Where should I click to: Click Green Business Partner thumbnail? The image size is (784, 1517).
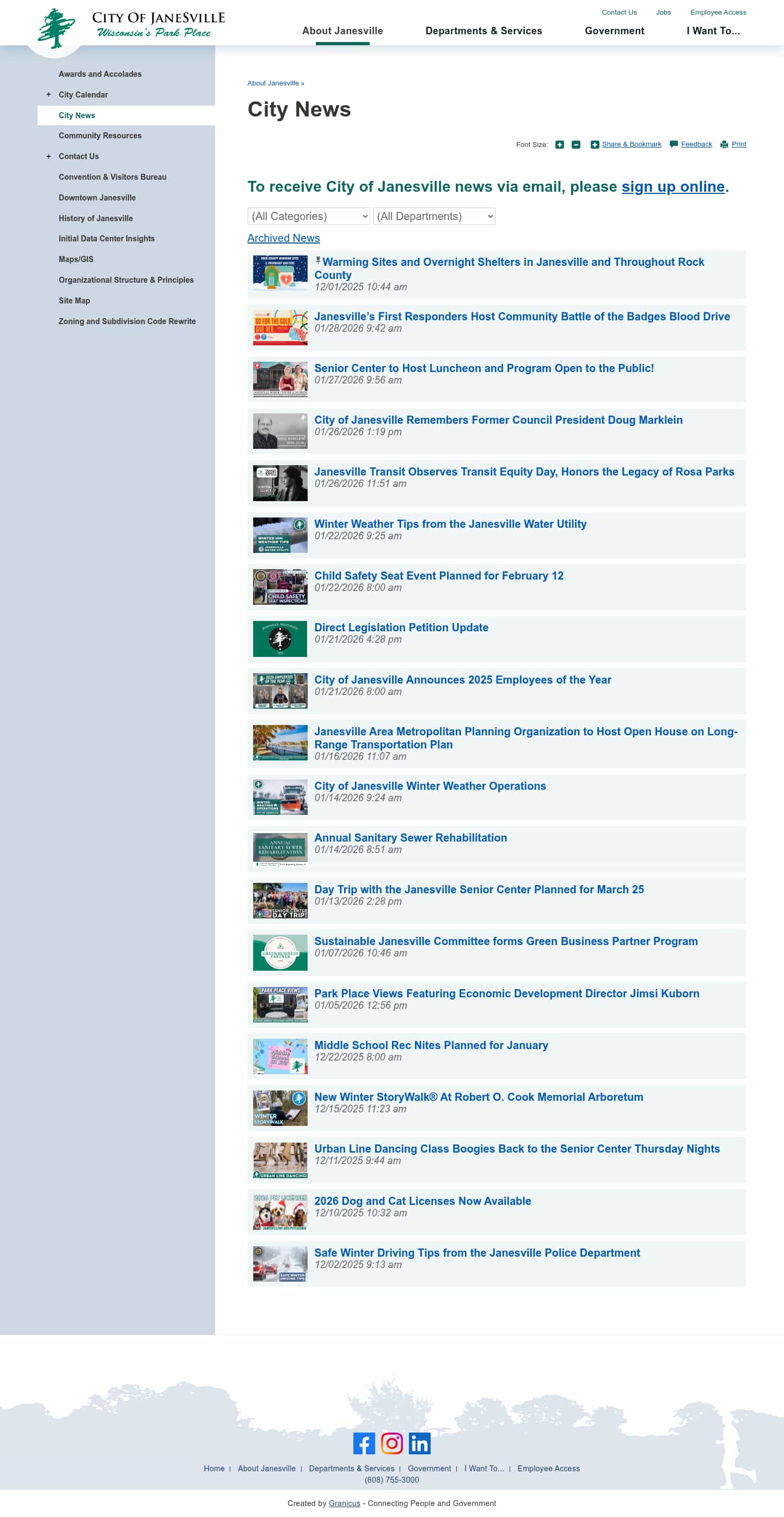coord(280,952)
